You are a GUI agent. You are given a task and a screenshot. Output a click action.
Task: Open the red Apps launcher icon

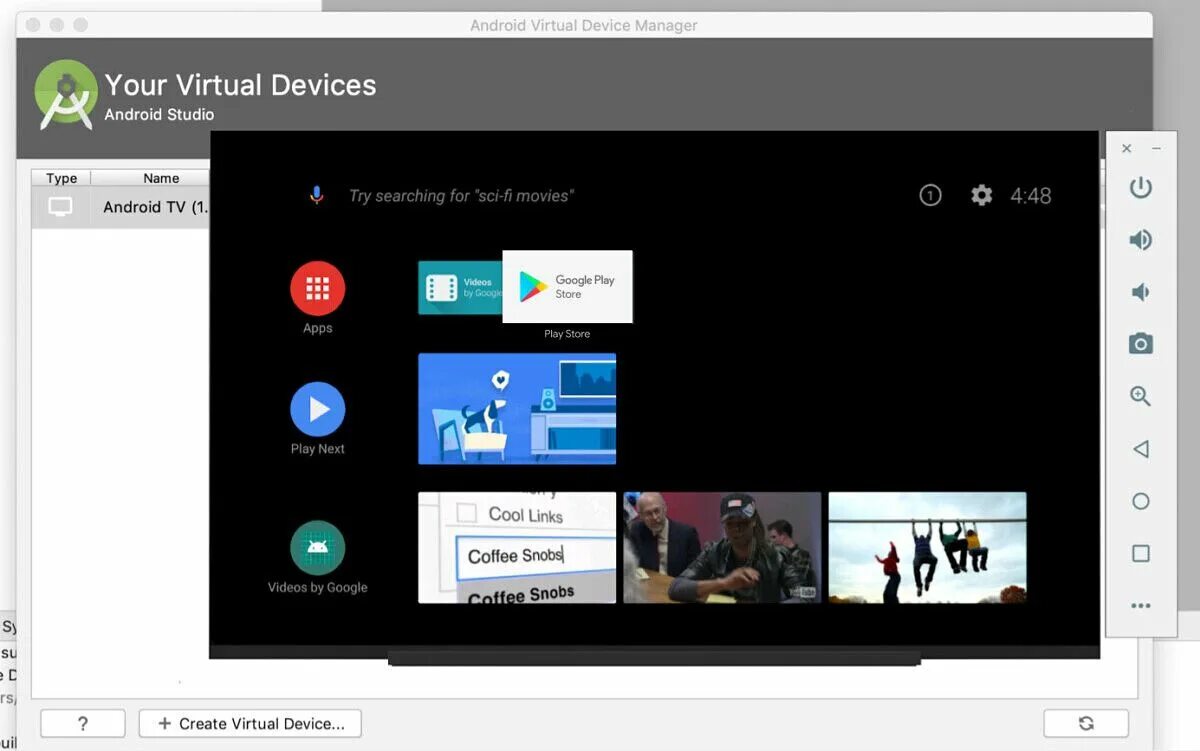pos(318,288)
